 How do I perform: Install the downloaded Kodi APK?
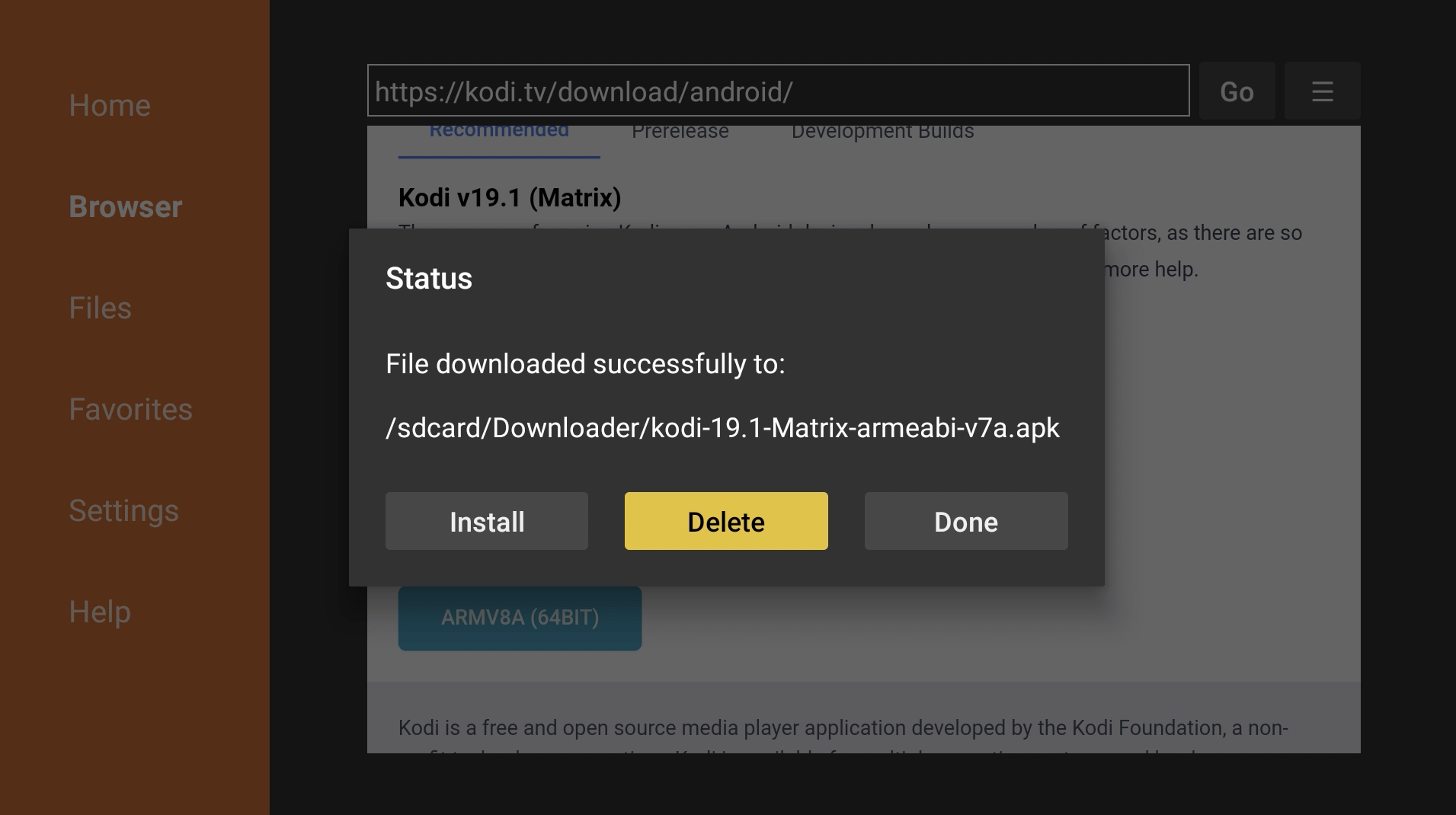point(487,521)
